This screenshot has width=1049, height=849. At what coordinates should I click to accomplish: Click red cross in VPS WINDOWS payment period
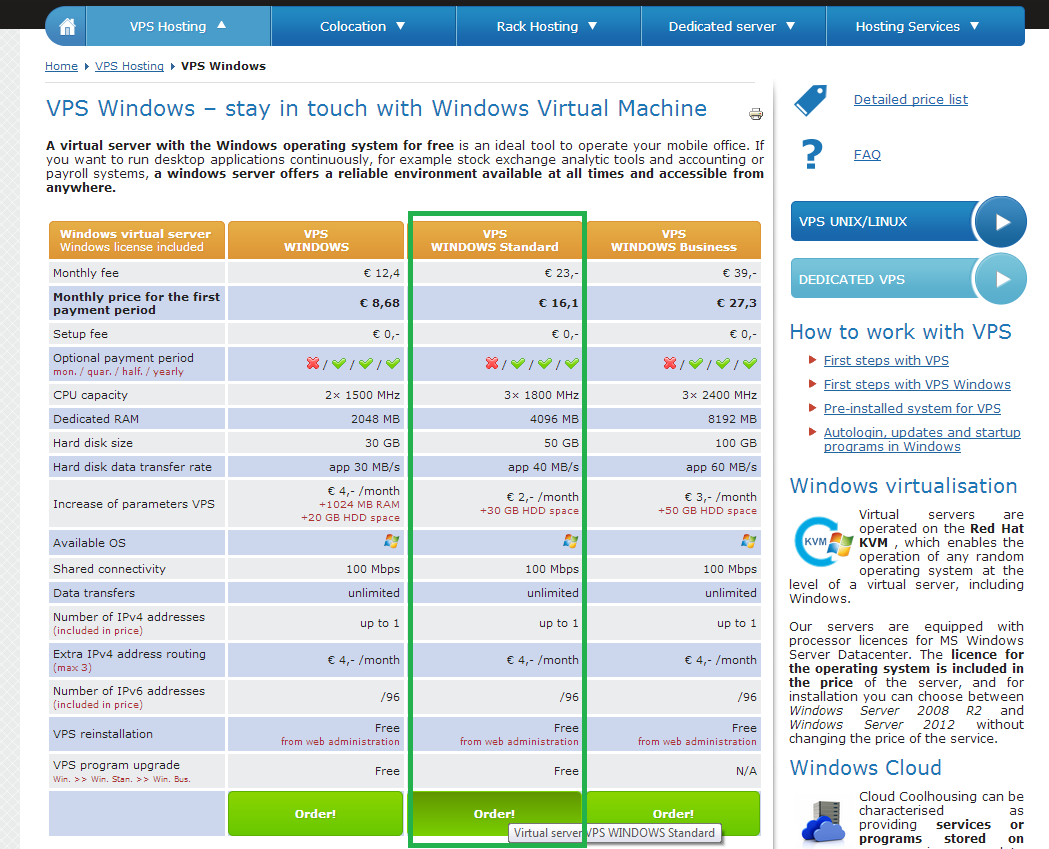313,363
